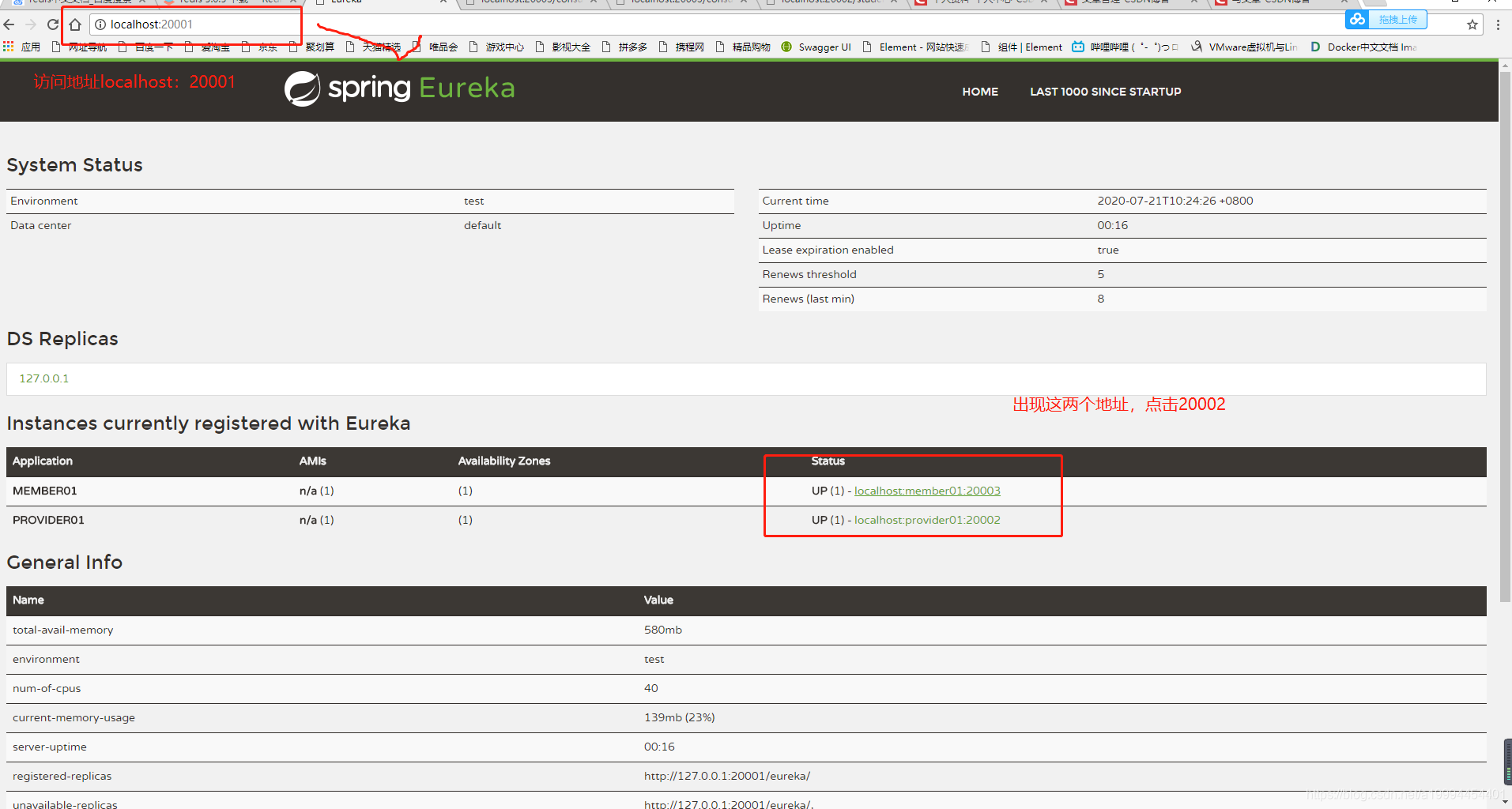Click the Renews threshold row label
This screenshot has width=1512, height=809.
point(809,274)
